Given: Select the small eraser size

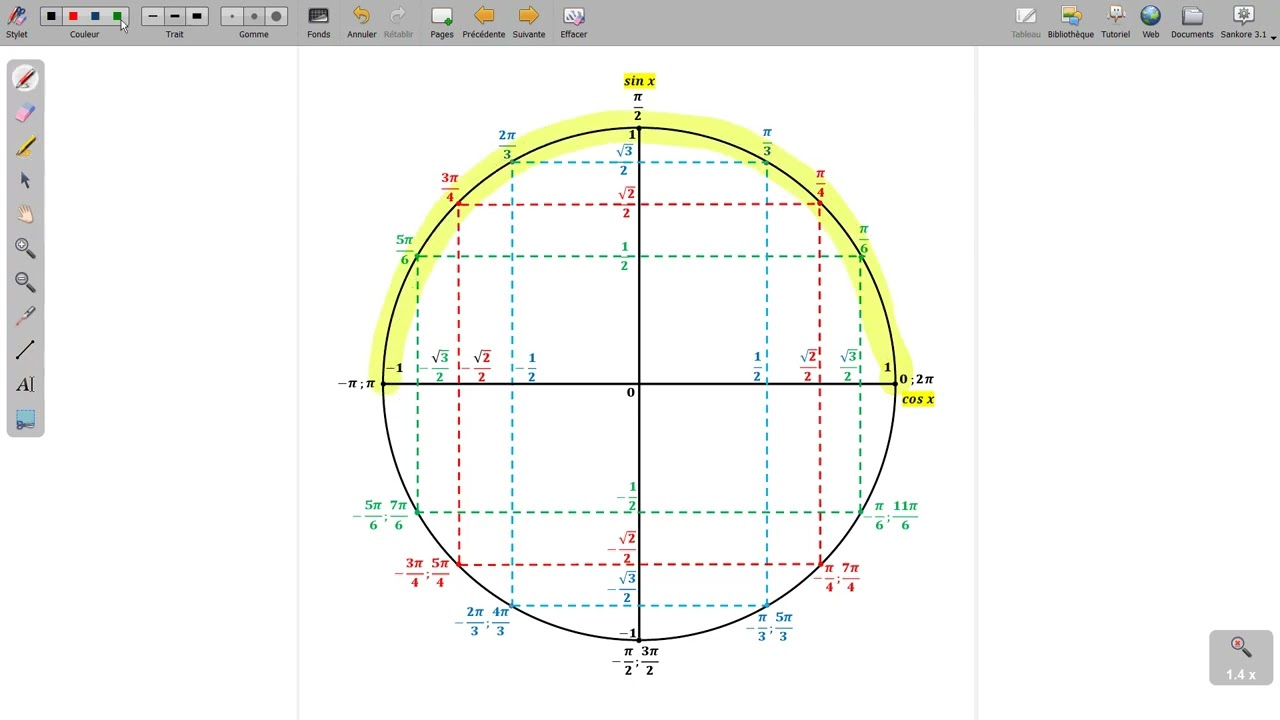Looking at the screenshot, I should pyautogui.click(x=232, y=16).
